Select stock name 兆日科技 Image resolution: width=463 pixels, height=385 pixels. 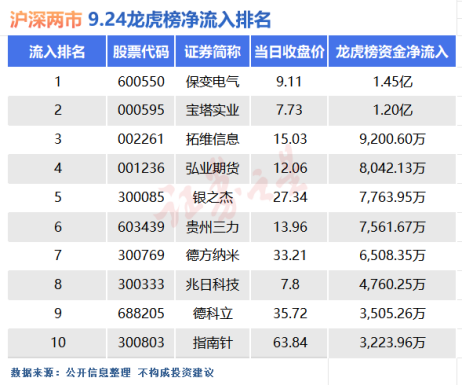click(x=213, y=284)
